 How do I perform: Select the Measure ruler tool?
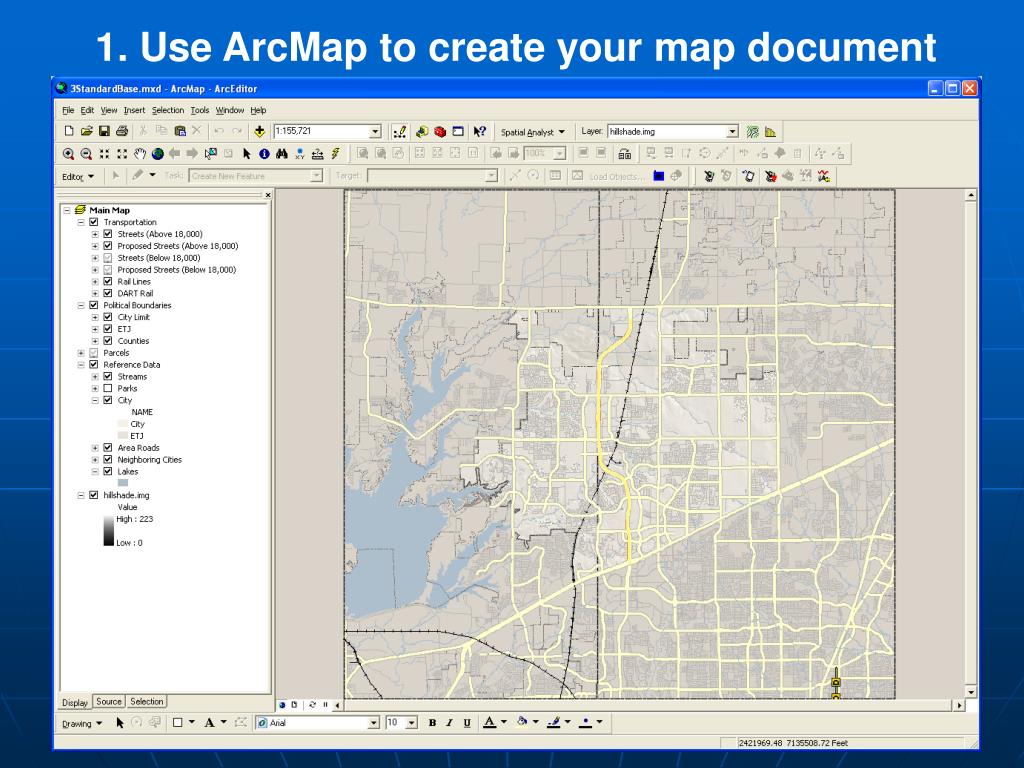point(317,153)
